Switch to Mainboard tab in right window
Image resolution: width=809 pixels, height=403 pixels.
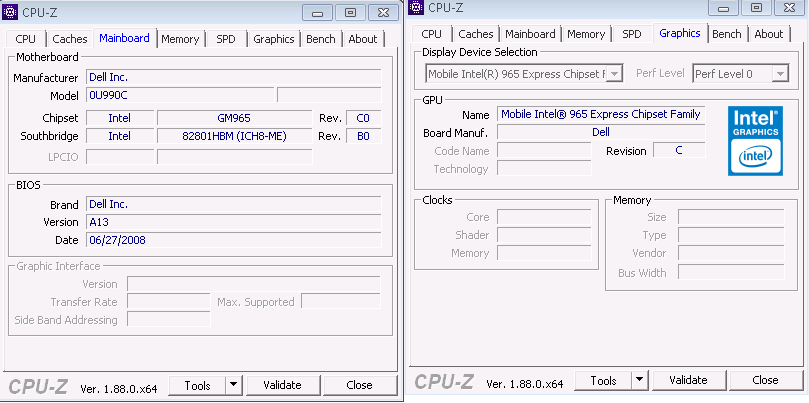click(x=530, y=34)
